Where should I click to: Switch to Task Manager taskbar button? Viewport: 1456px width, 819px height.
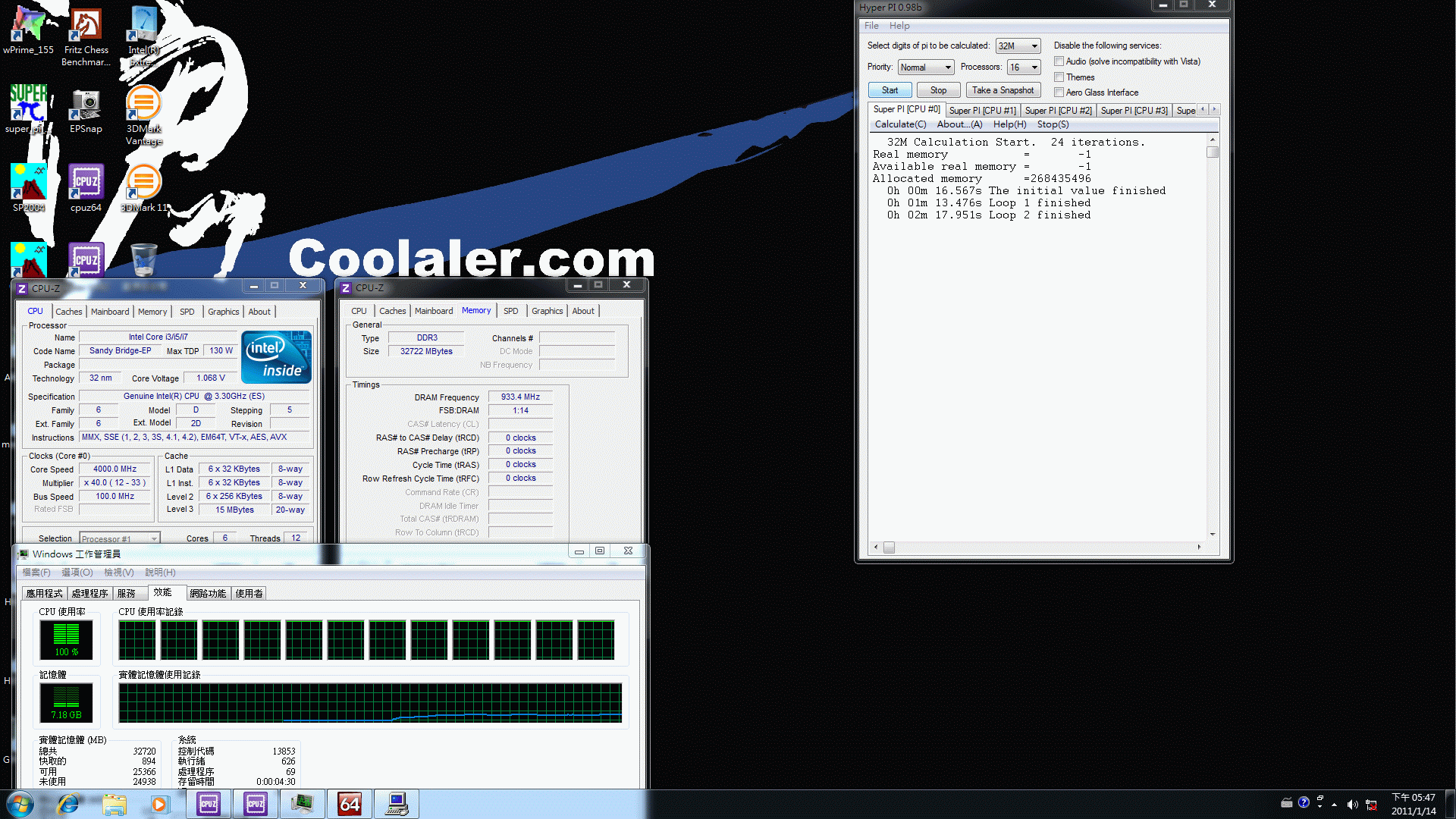tap(303, 804)
